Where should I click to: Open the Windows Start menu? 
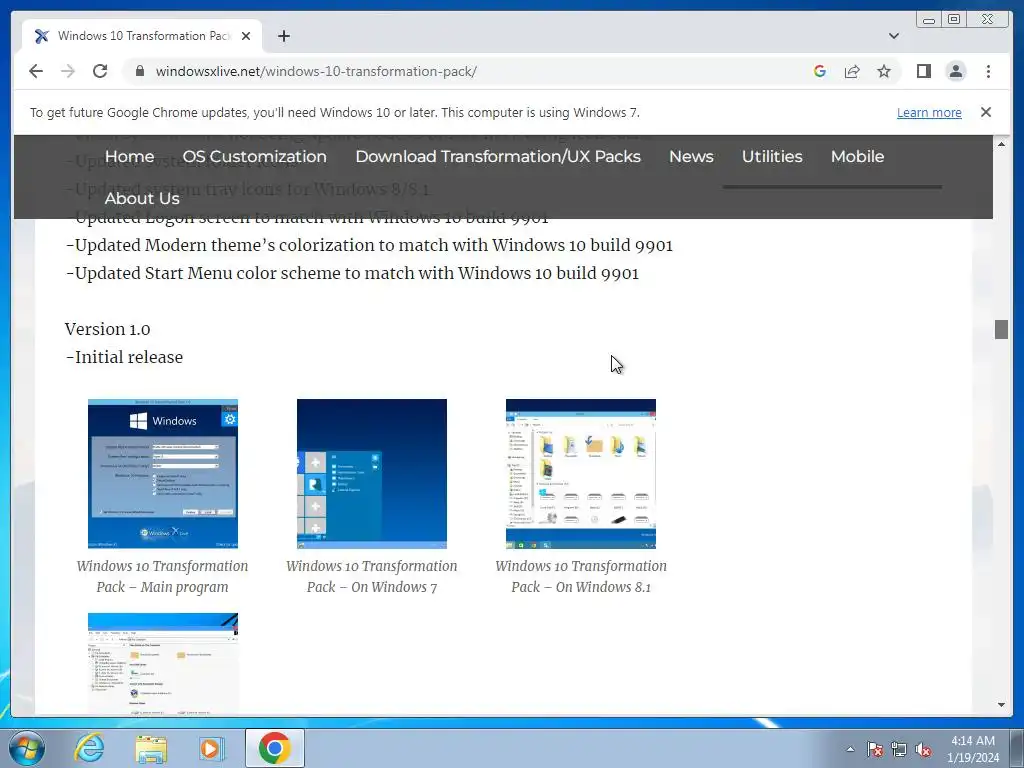(x=27, y=748)
